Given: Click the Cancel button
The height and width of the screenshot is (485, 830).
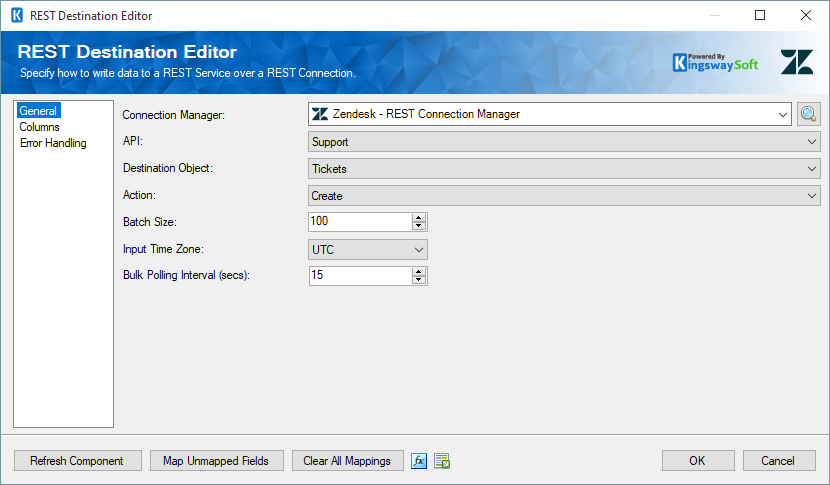Looking at the screenshot, I should 778,461.
